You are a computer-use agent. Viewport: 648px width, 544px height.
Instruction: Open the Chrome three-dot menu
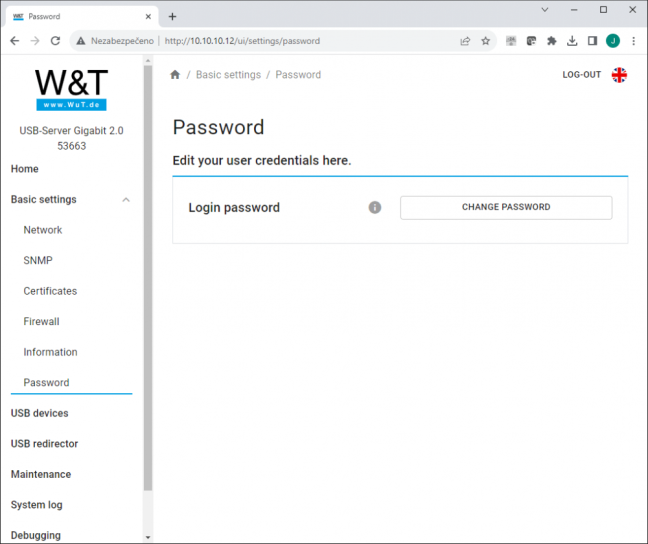click(634, 41)
